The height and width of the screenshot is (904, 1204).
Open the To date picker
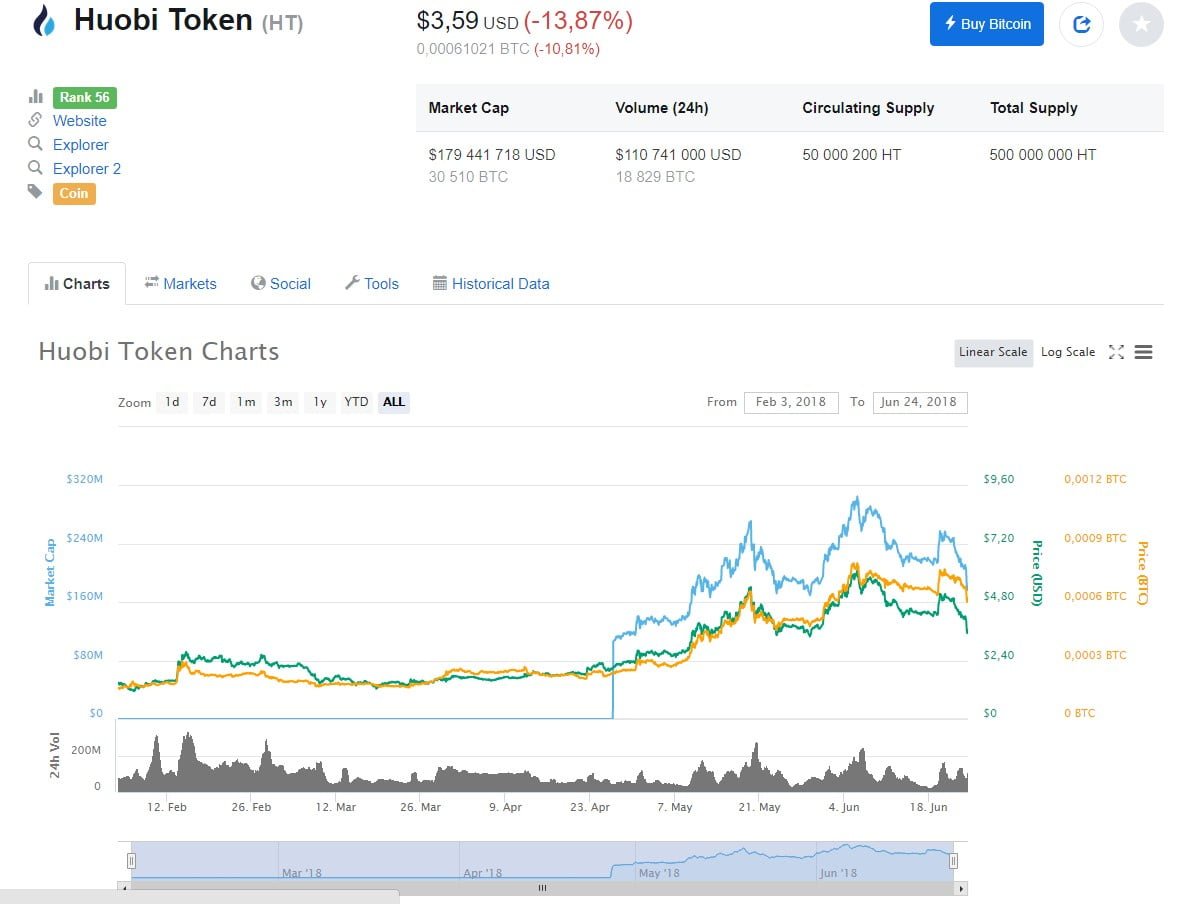click(x=920, y=402)
